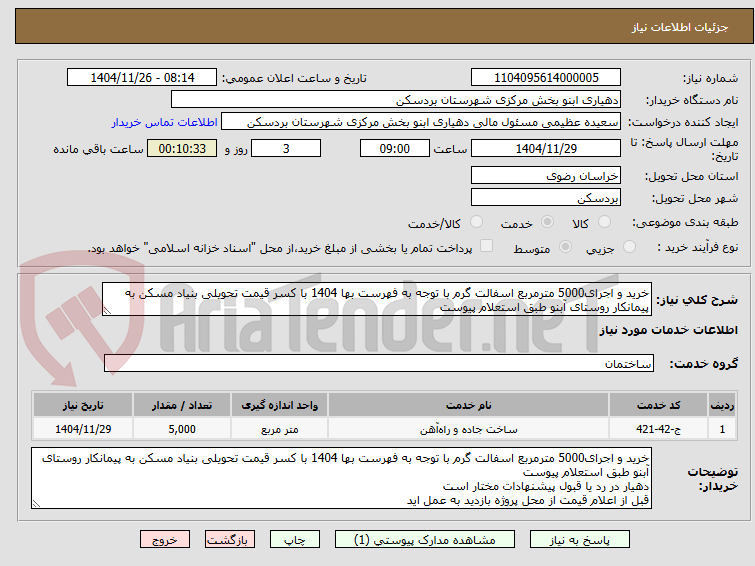Screen dimensions: 755x566
Task: Click the resize handle of توضیحات خریدار box
Action: click(36, 504)
